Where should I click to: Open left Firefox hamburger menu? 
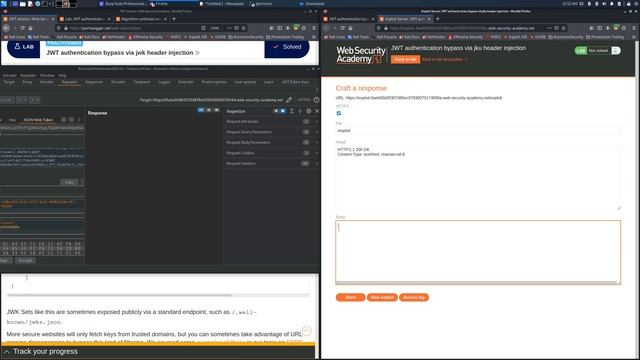314,28
